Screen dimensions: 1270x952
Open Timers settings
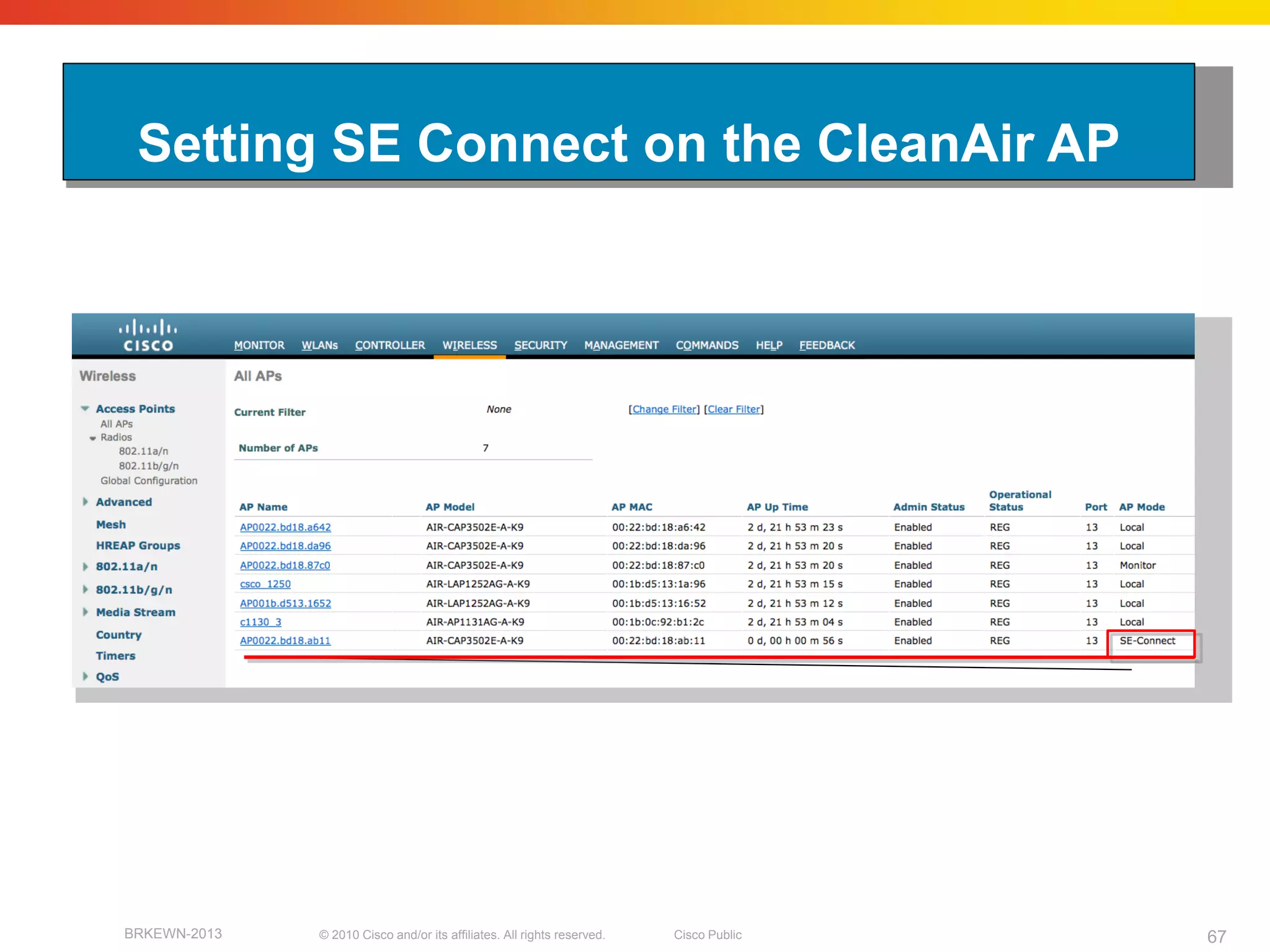[x=115, y=656]
